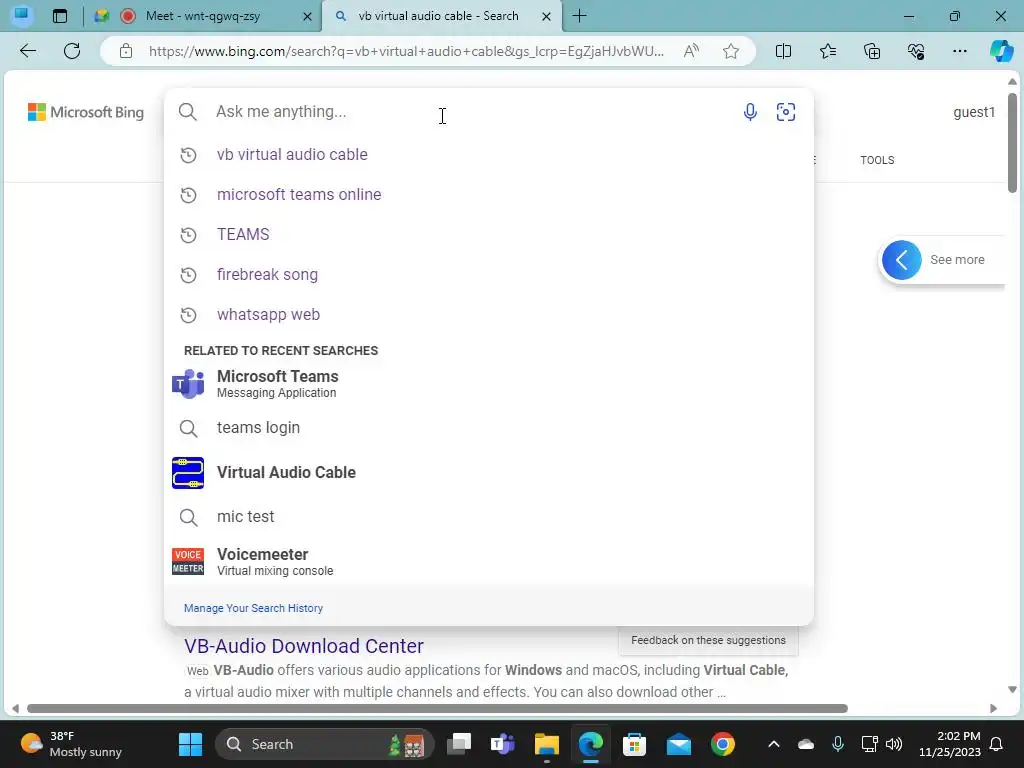Click the Windows taskbar Search box
The height and width of the screenshot is (768, 1024).
325,744
